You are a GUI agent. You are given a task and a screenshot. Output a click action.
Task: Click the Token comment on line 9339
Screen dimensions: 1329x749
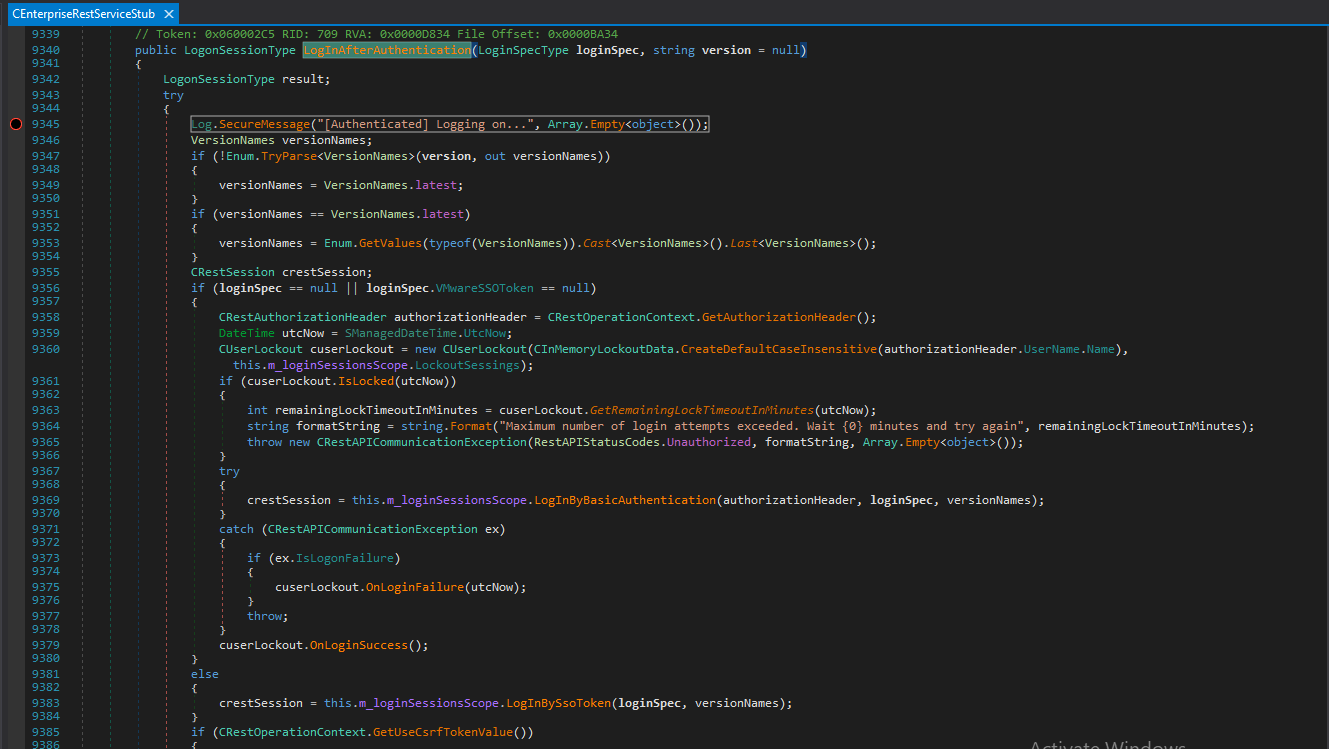(376, 34)
